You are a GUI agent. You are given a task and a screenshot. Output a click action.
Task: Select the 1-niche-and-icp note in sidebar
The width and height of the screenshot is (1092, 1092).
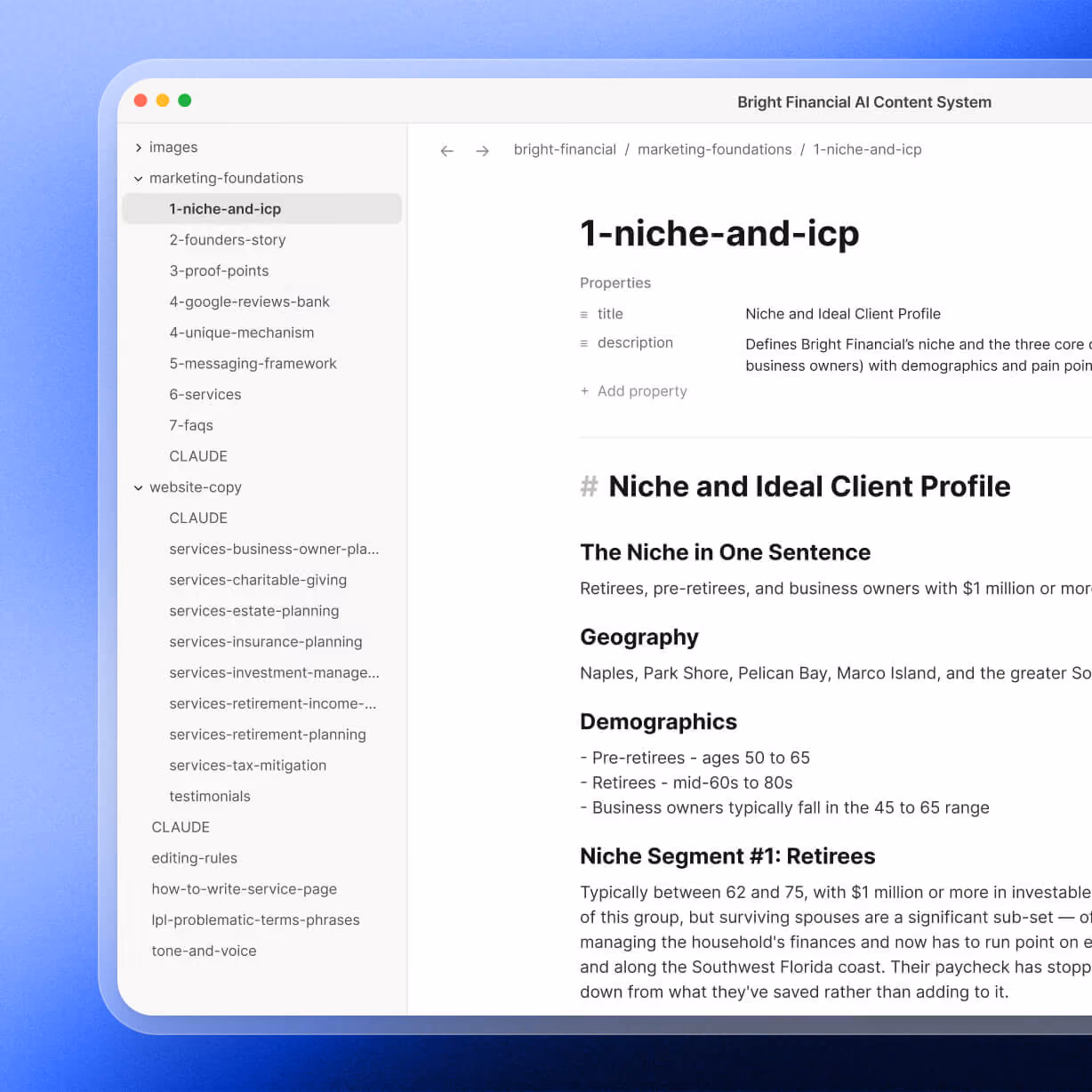point(262,209)
